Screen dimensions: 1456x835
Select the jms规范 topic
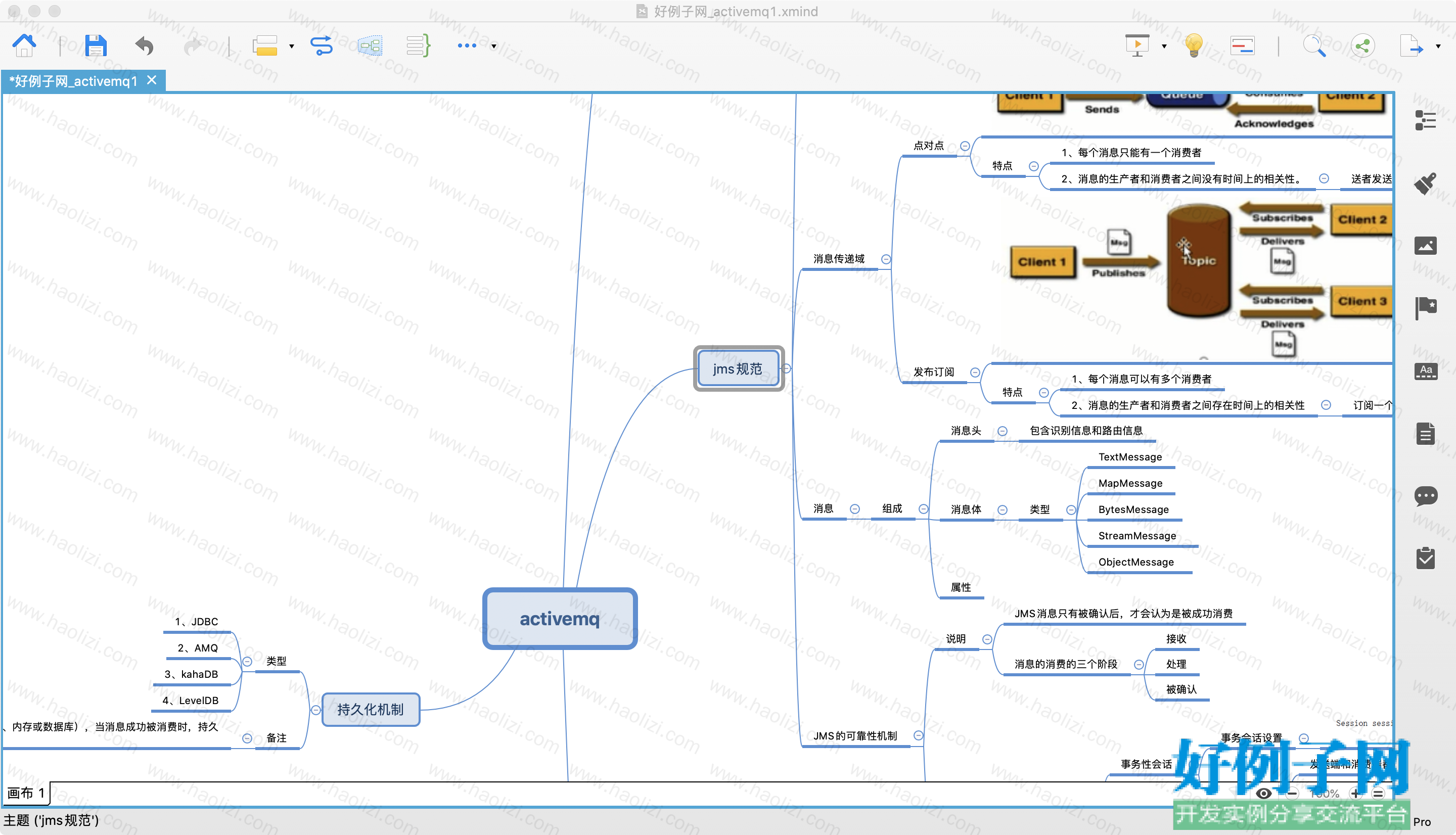point(739,369)
